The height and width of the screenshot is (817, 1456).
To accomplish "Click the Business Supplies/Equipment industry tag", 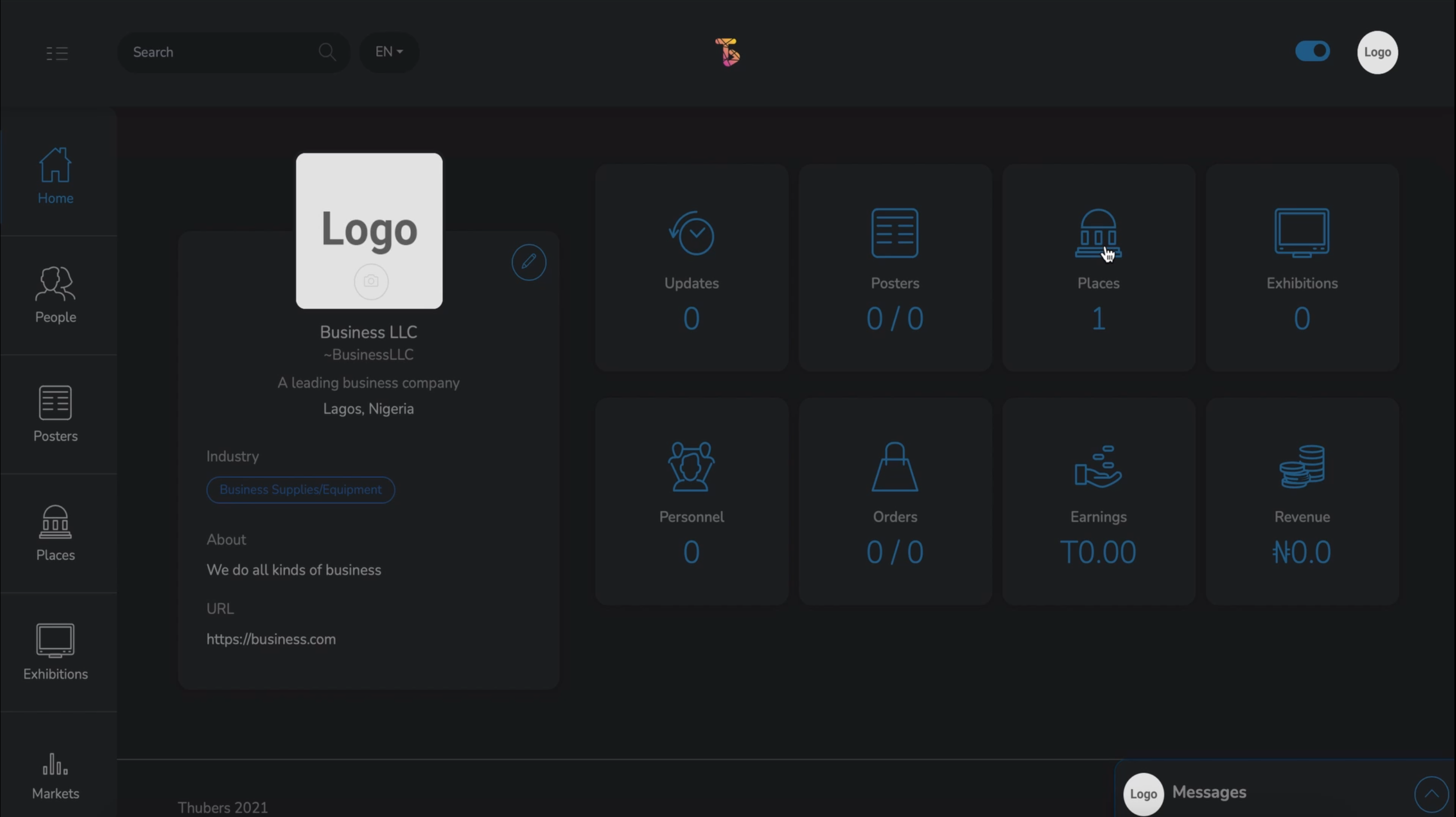I will [x=300, y=489].
